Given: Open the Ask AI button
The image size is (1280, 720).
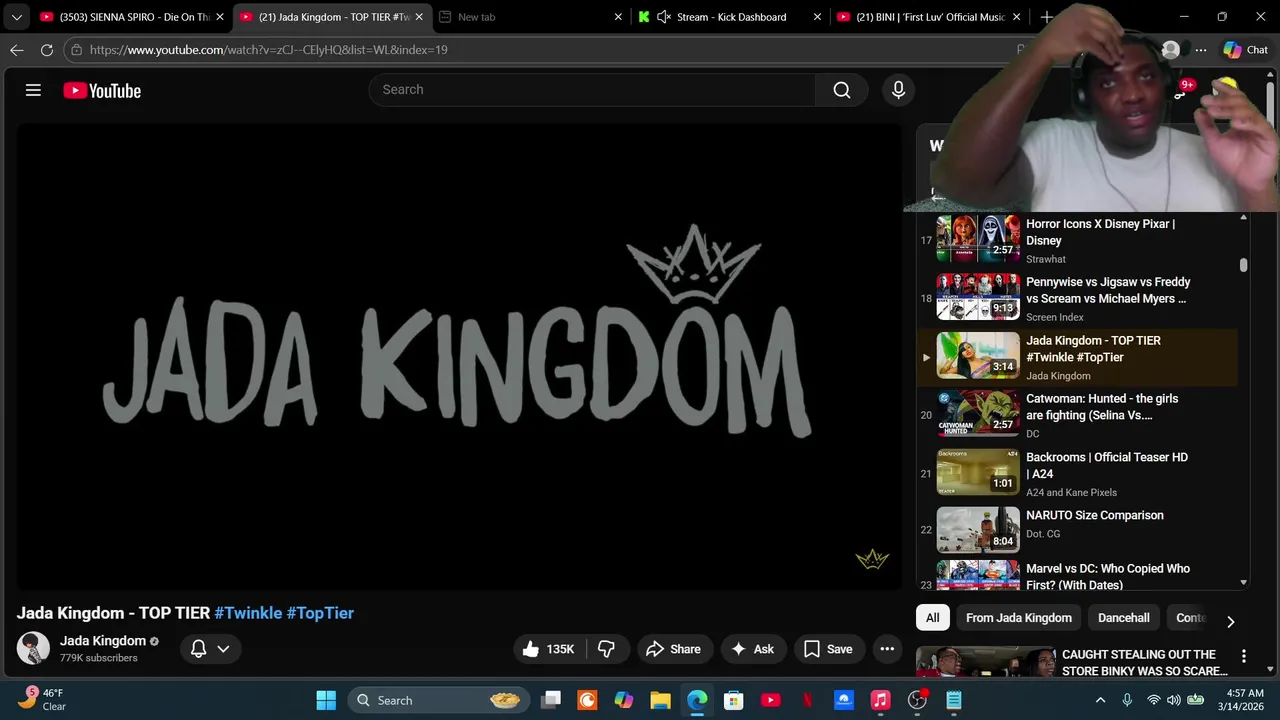Looking at the screenshot, I should pos(753,649).
